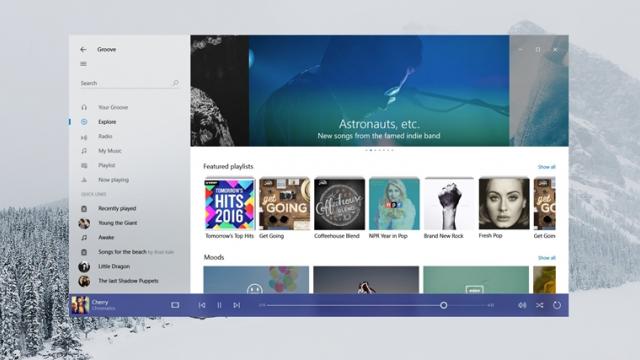640x360 pixels.
Task: Open the green mood card
Action: click(476, 280)
